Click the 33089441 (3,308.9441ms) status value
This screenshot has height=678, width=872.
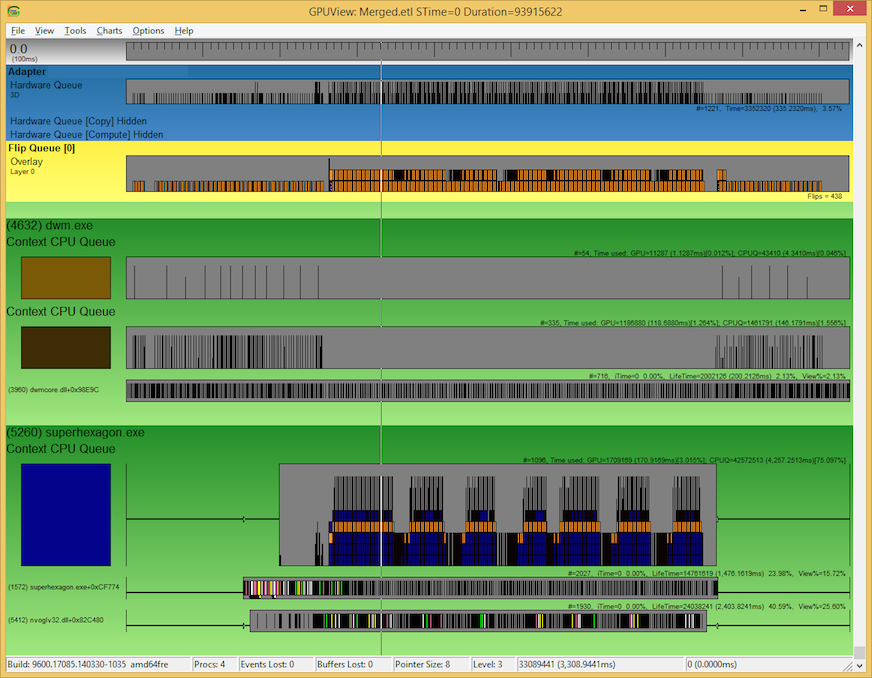(x=567, y=664)
